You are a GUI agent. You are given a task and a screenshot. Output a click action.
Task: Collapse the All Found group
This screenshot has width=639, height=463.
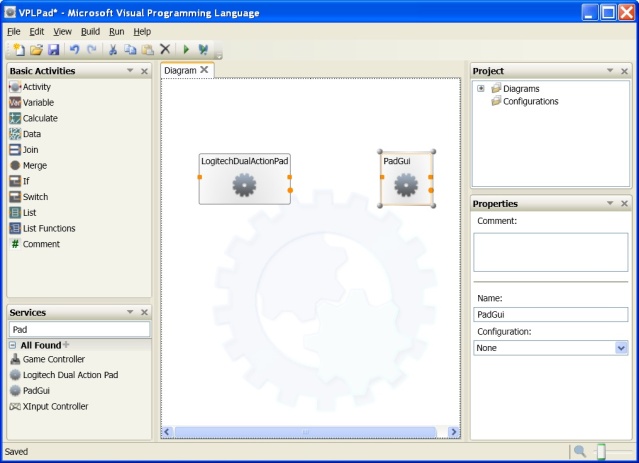click(x=13, y=345)
